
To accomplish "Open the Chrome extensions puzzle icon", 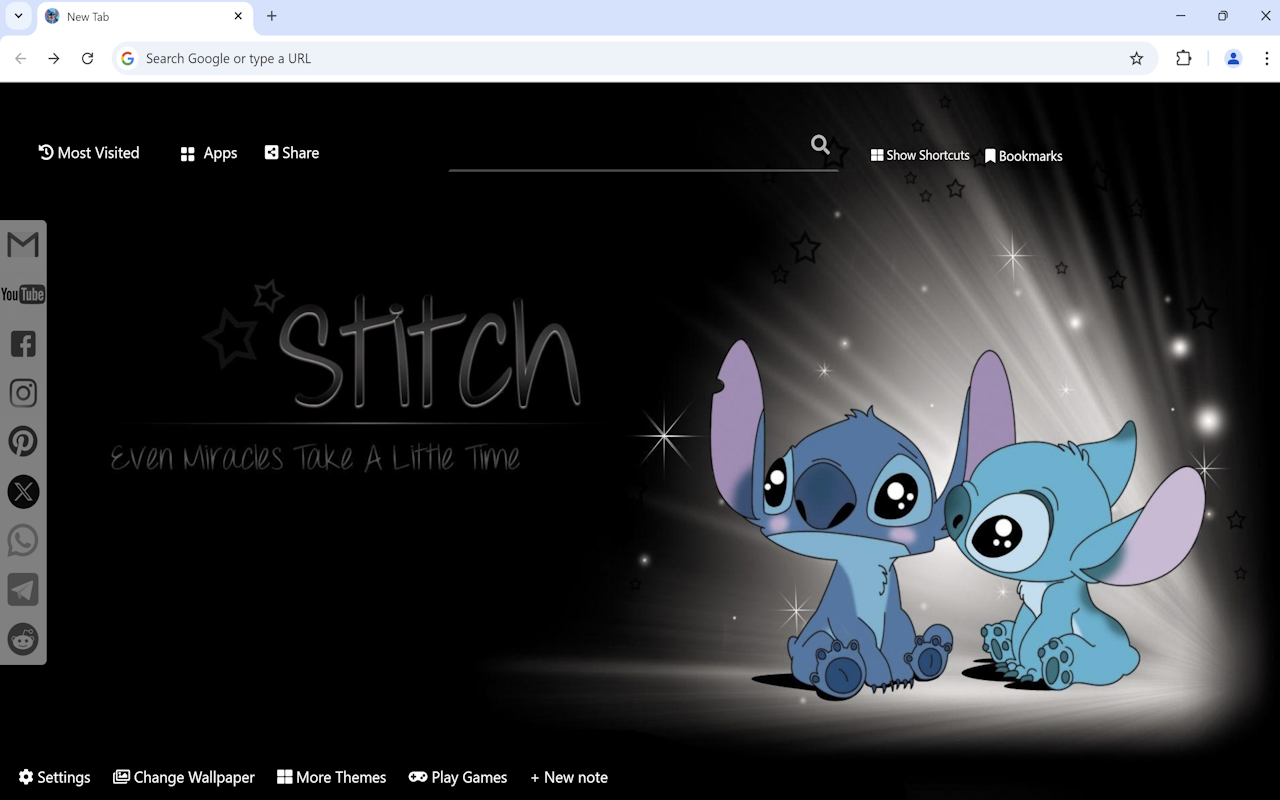I will coord(1183,58).
